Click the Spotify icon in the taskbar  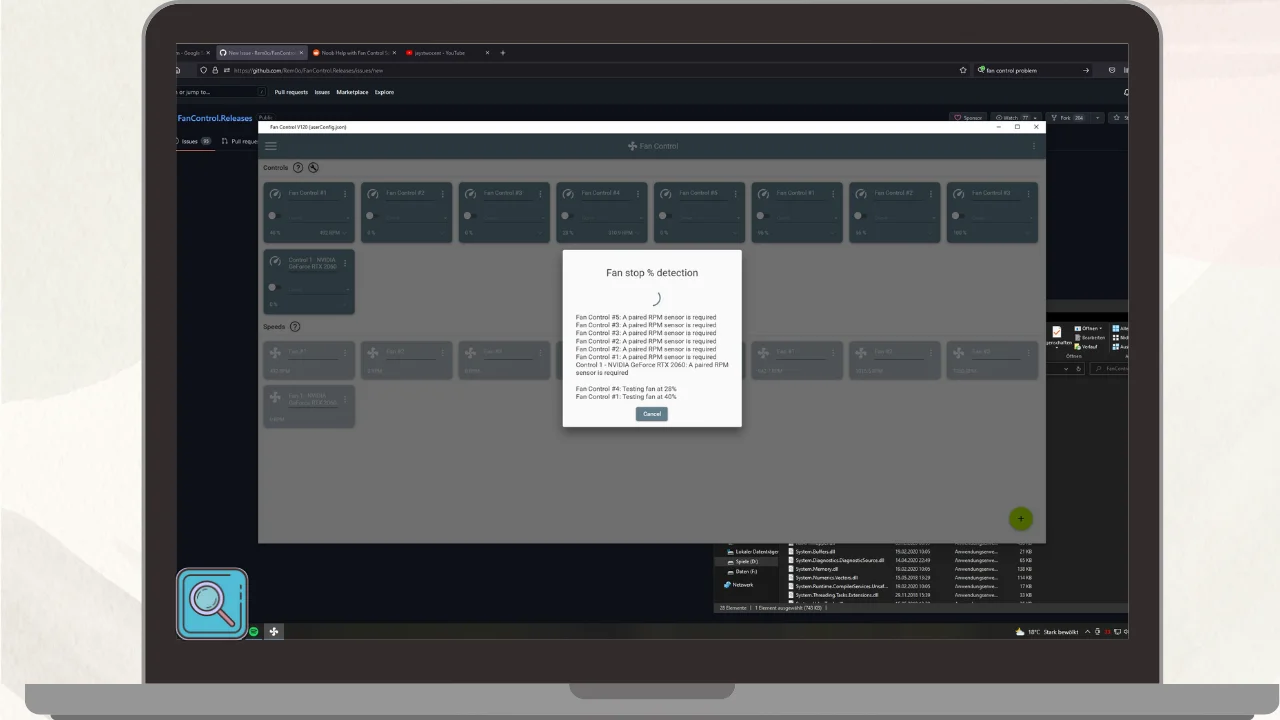click(254, 631)
